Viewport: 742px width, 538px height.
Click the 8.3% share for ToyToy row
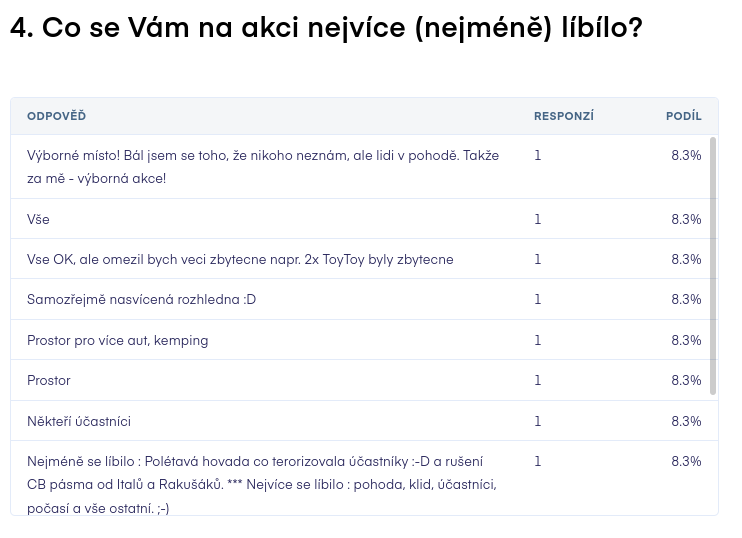pos(686,259)
